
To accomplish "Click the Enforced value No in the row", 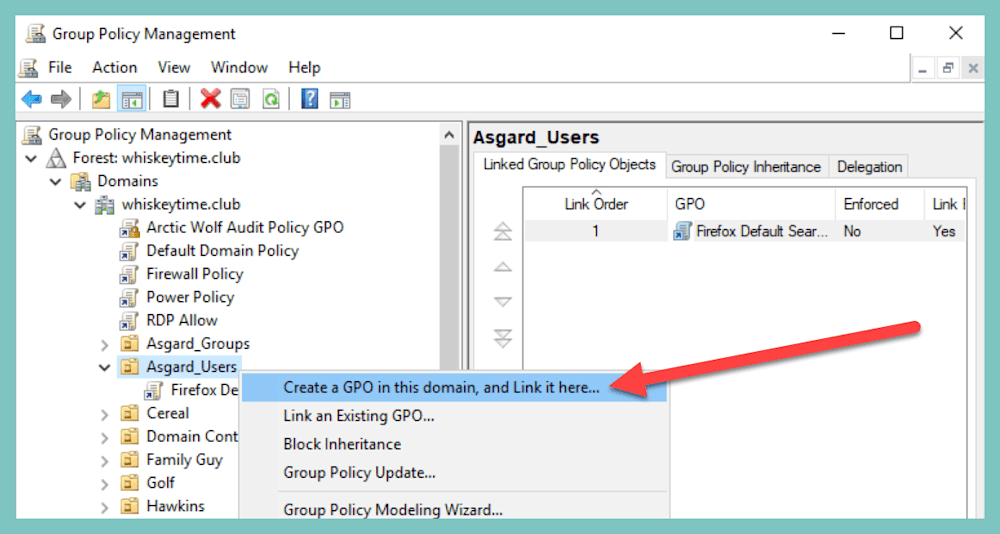I will (x=852, y=231).
